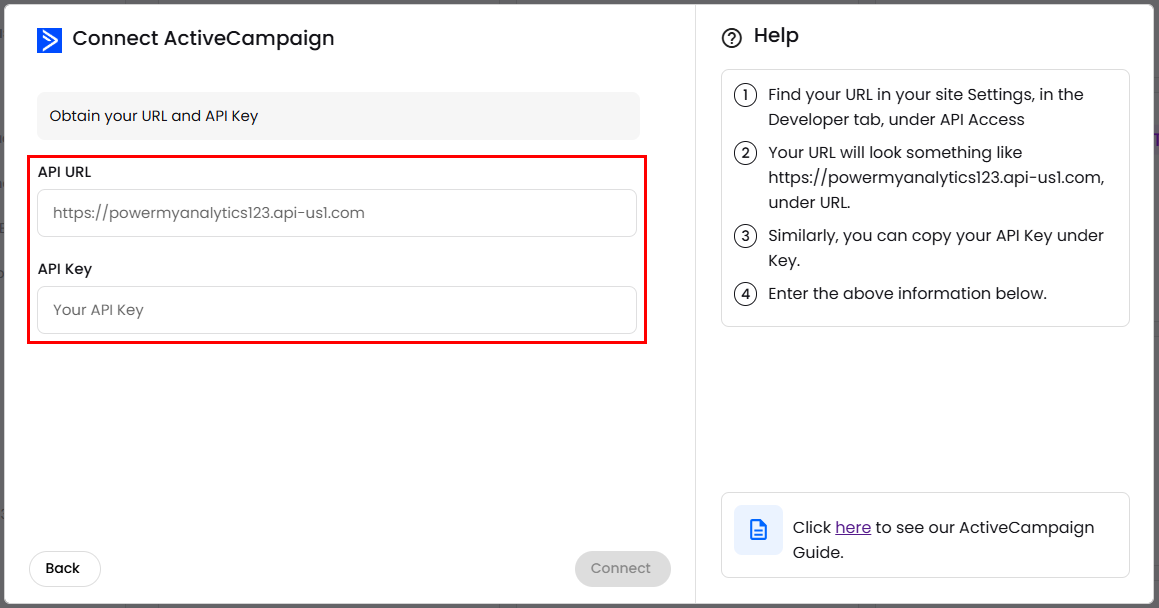1159x608 pixels.
Task: Click the step 3 circled number
Action: coord(745,237)
